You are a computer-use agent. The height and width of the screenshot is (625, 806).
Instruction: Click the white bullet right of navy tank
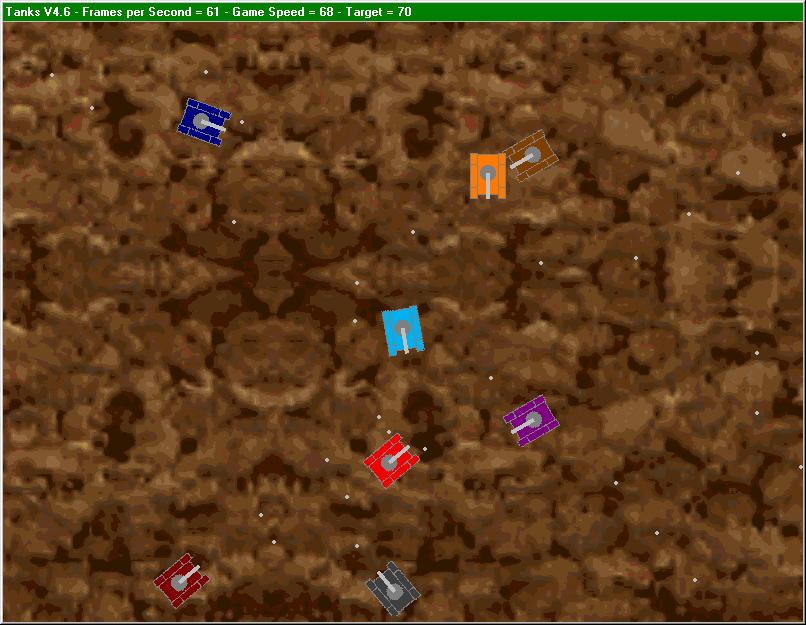(241, 122)
